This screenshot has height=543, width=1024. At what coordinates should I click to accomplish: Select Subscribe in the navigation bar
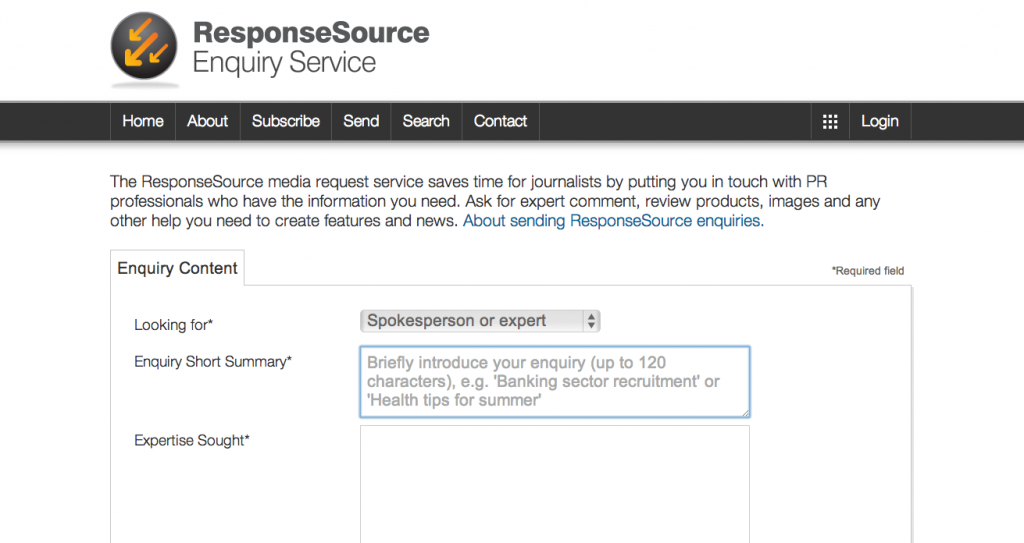click(286, 122)
